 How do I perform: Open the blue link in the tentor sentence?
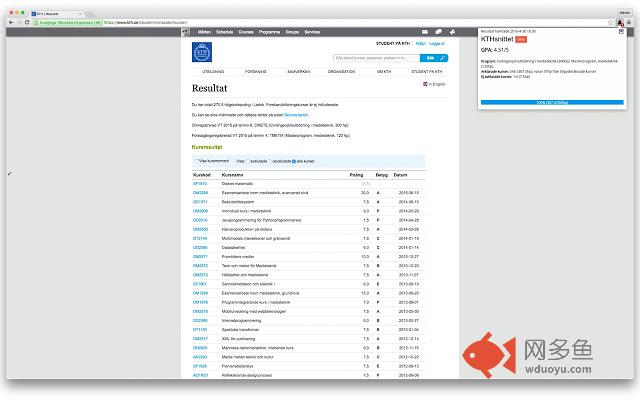pyautogui.click(x=296, y=115)
